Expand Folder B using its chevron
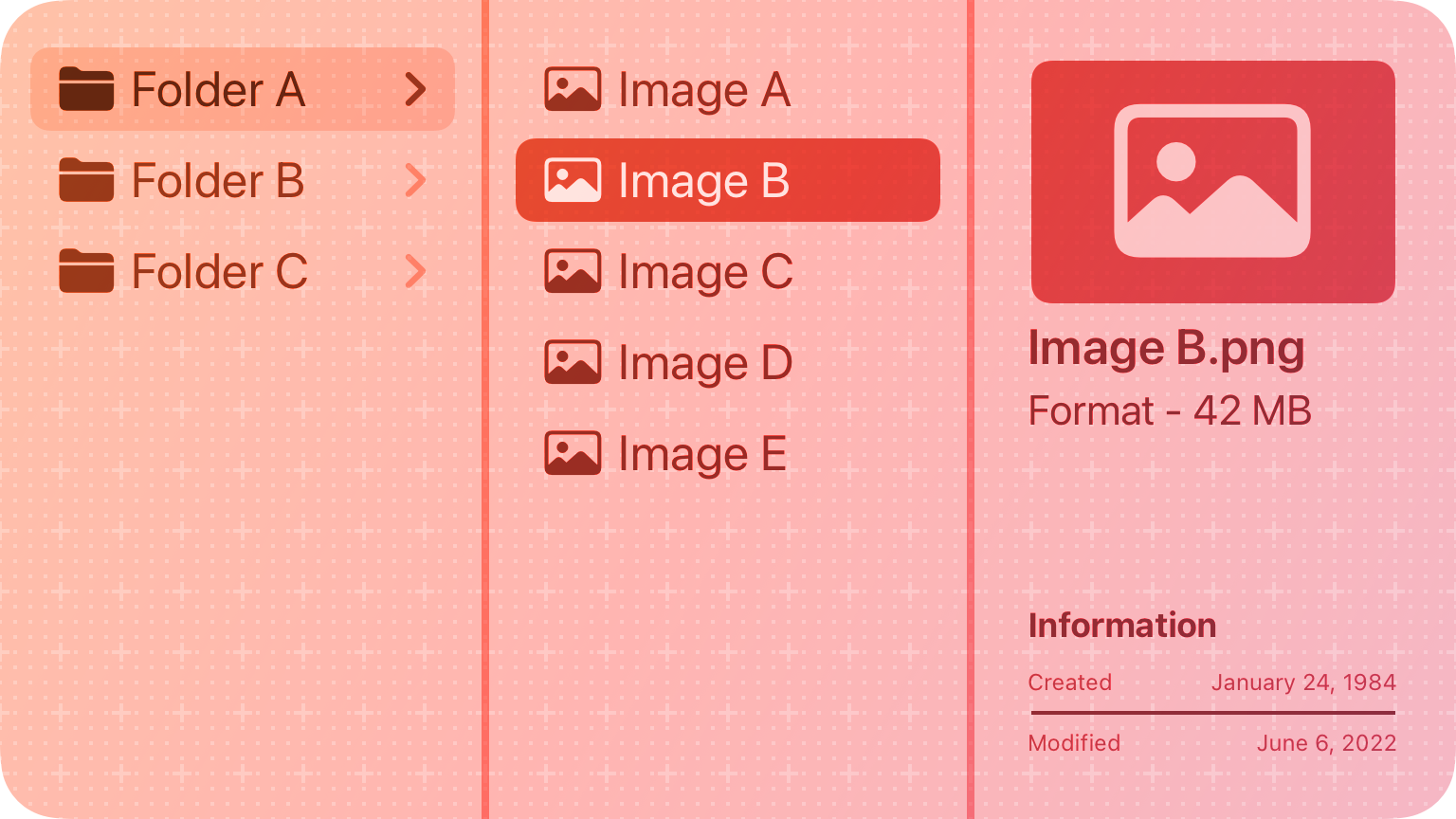The height and width of the screenshot is (819, 1456). [x=415, y=180]
